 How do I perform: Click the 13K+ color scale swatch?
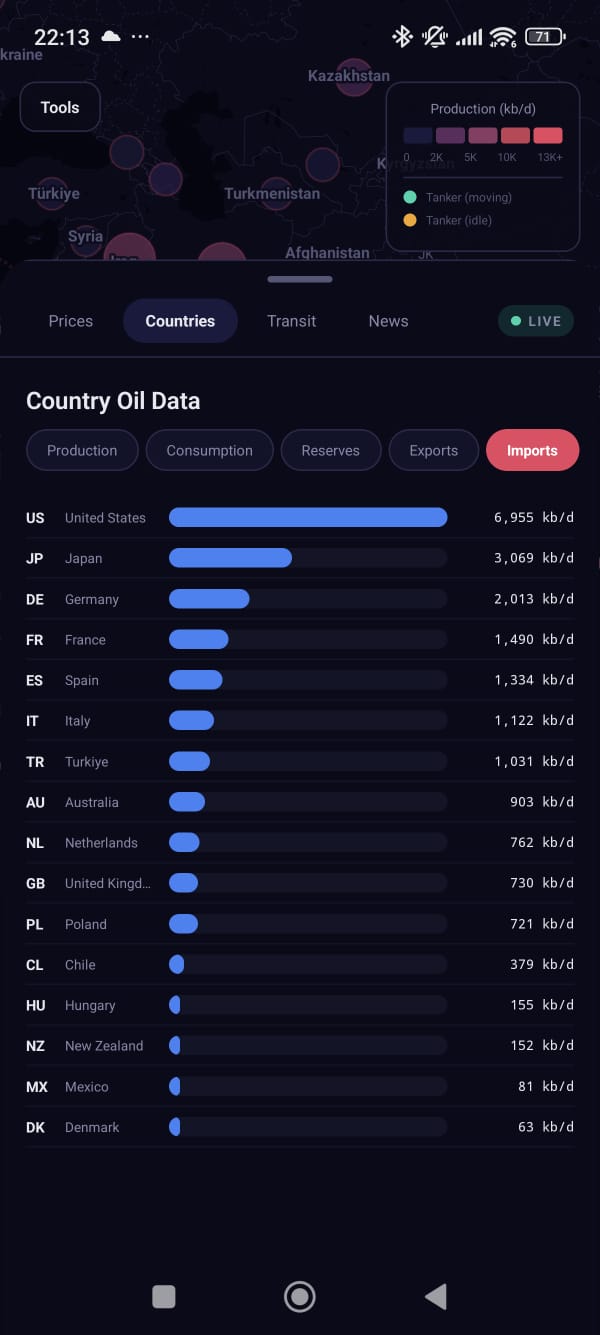pyautogui.click(x=547, y=135)
